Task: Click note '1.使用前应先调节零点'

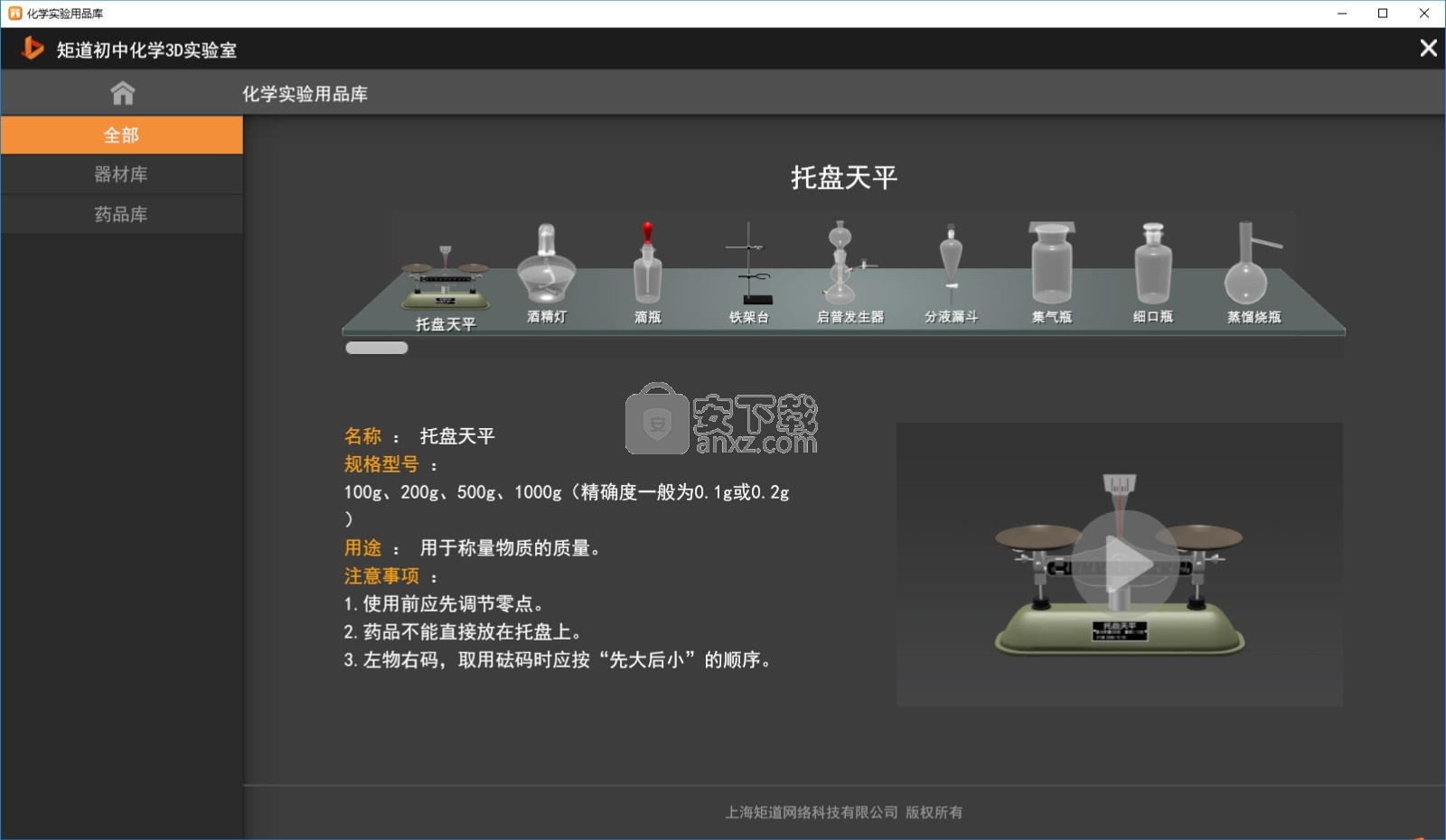Action: (444, 604)
